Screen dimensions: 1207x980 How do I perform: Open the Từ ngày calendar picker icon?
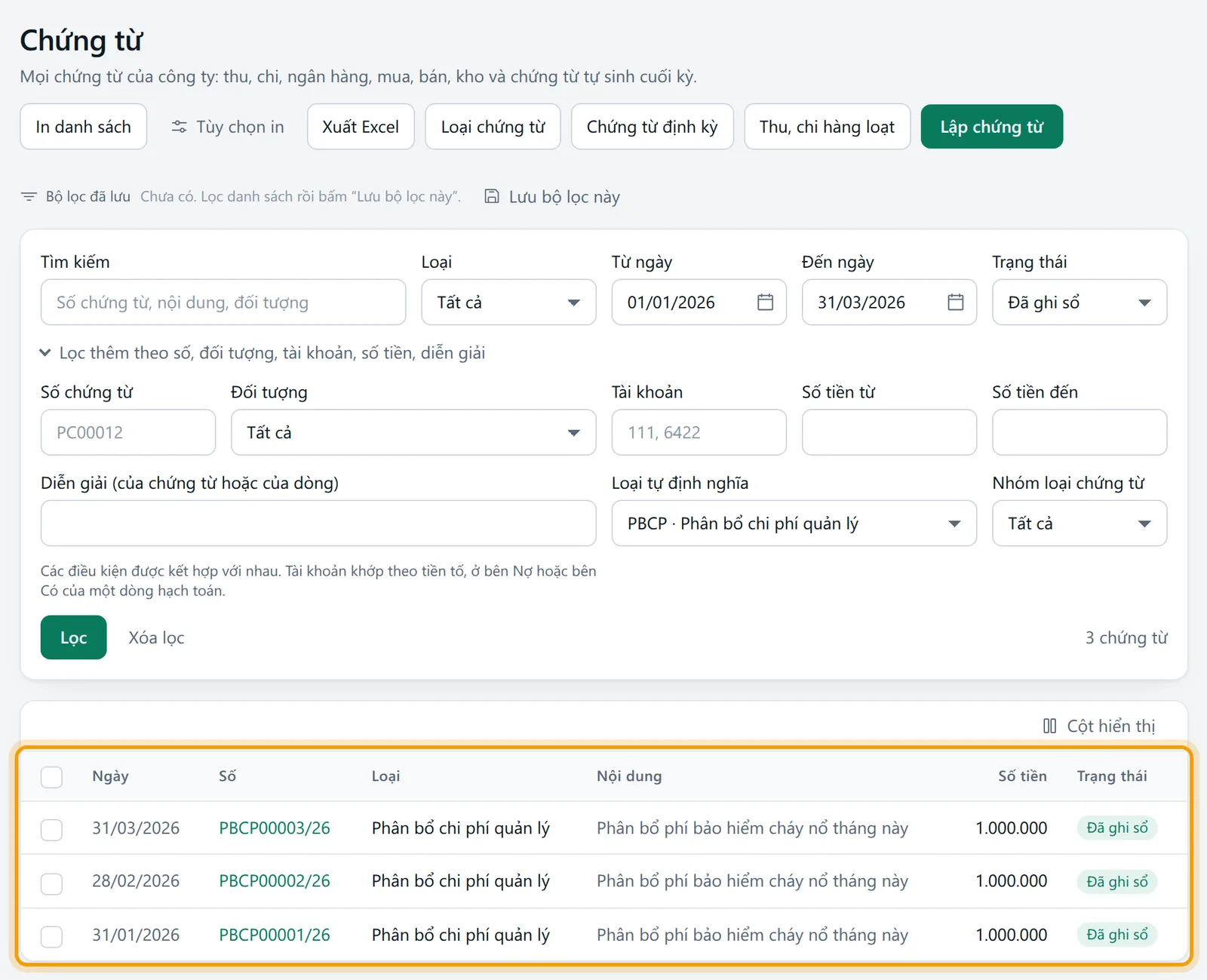(x=765, y=303)
